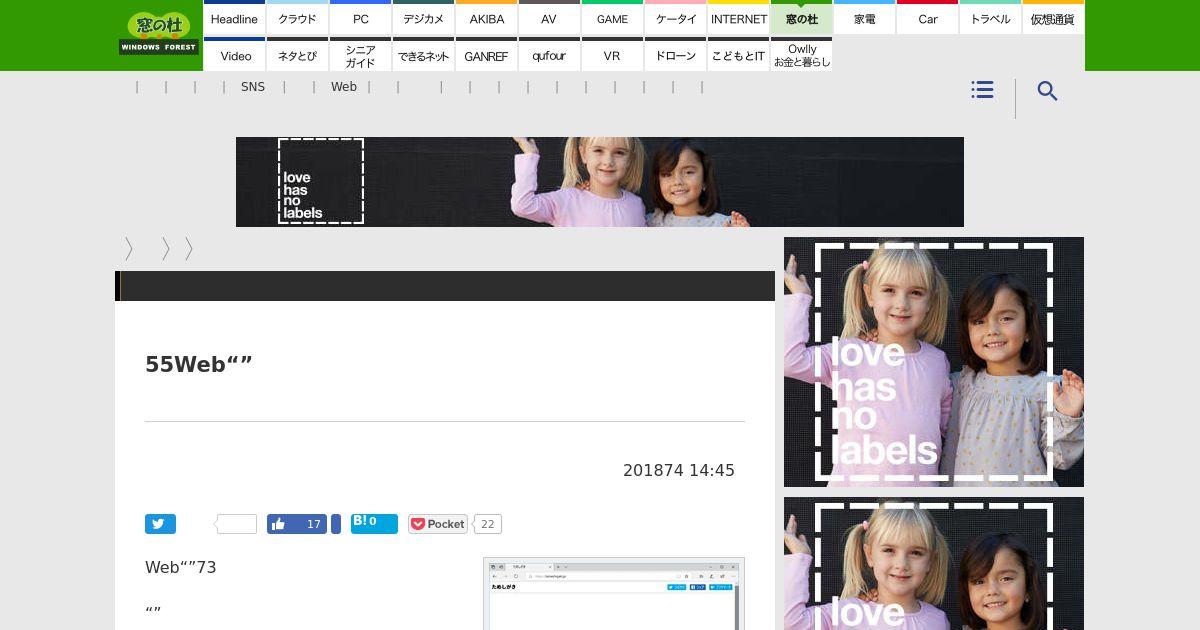The height and width of the screenshot is (630, 1200).
Task: Go to the ネタとぴ tab
Action: (x=297, y=55)
